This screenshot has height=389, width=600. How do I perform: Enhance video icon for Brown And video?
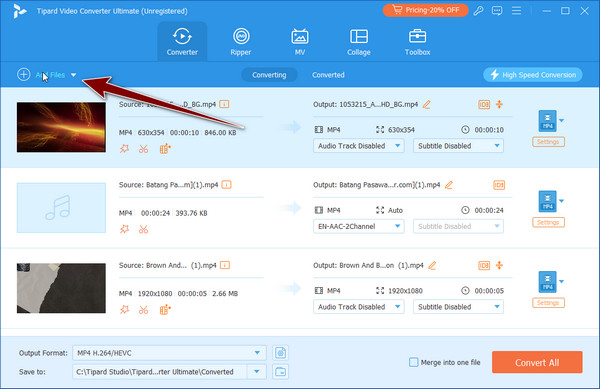[165, 309]
